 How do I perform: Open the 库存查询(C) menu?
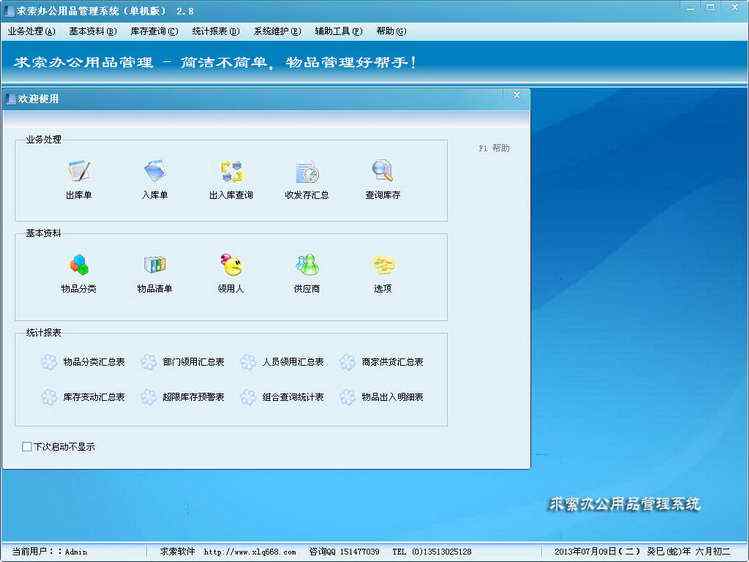(x=154, y=32)
